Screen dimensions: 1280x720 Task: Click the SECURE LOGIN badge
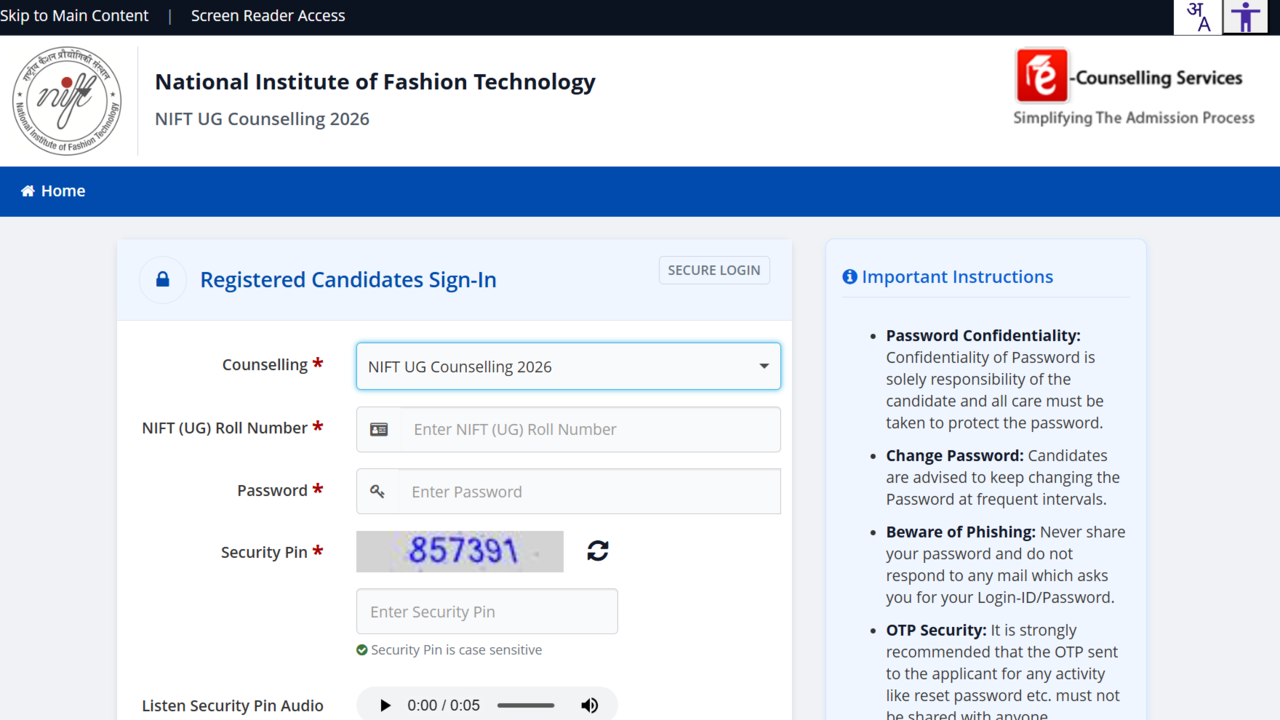pyautogui.click(x=714, y=270)
